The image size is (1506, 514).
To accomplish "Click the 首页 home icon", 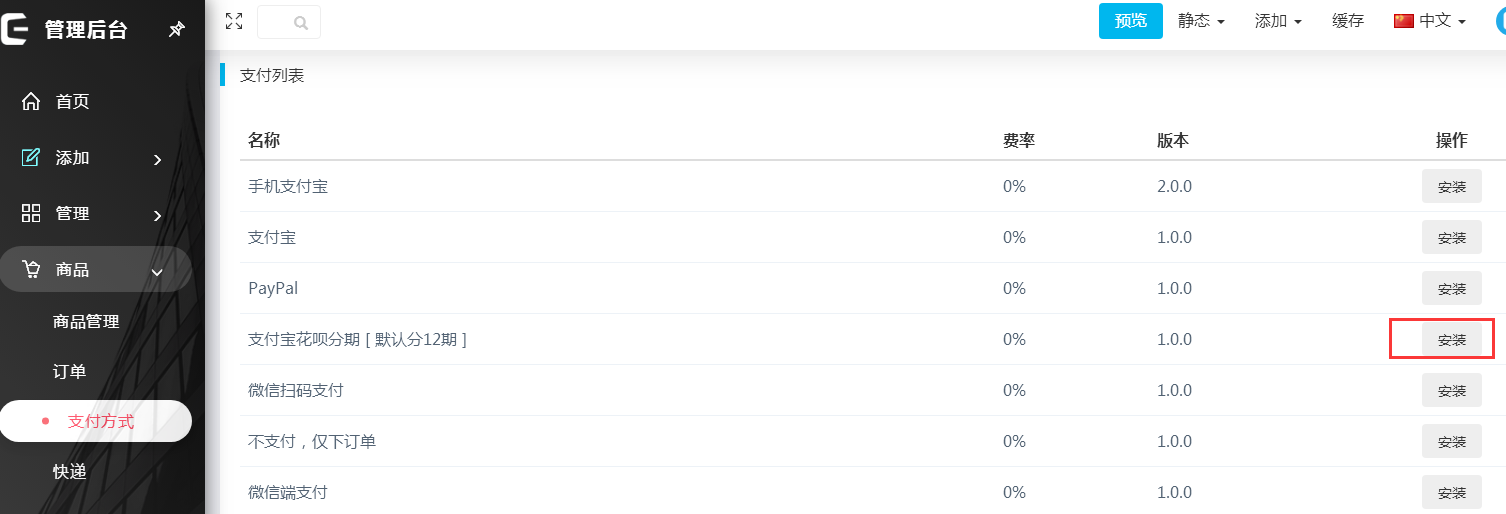I will pos(31,101).
